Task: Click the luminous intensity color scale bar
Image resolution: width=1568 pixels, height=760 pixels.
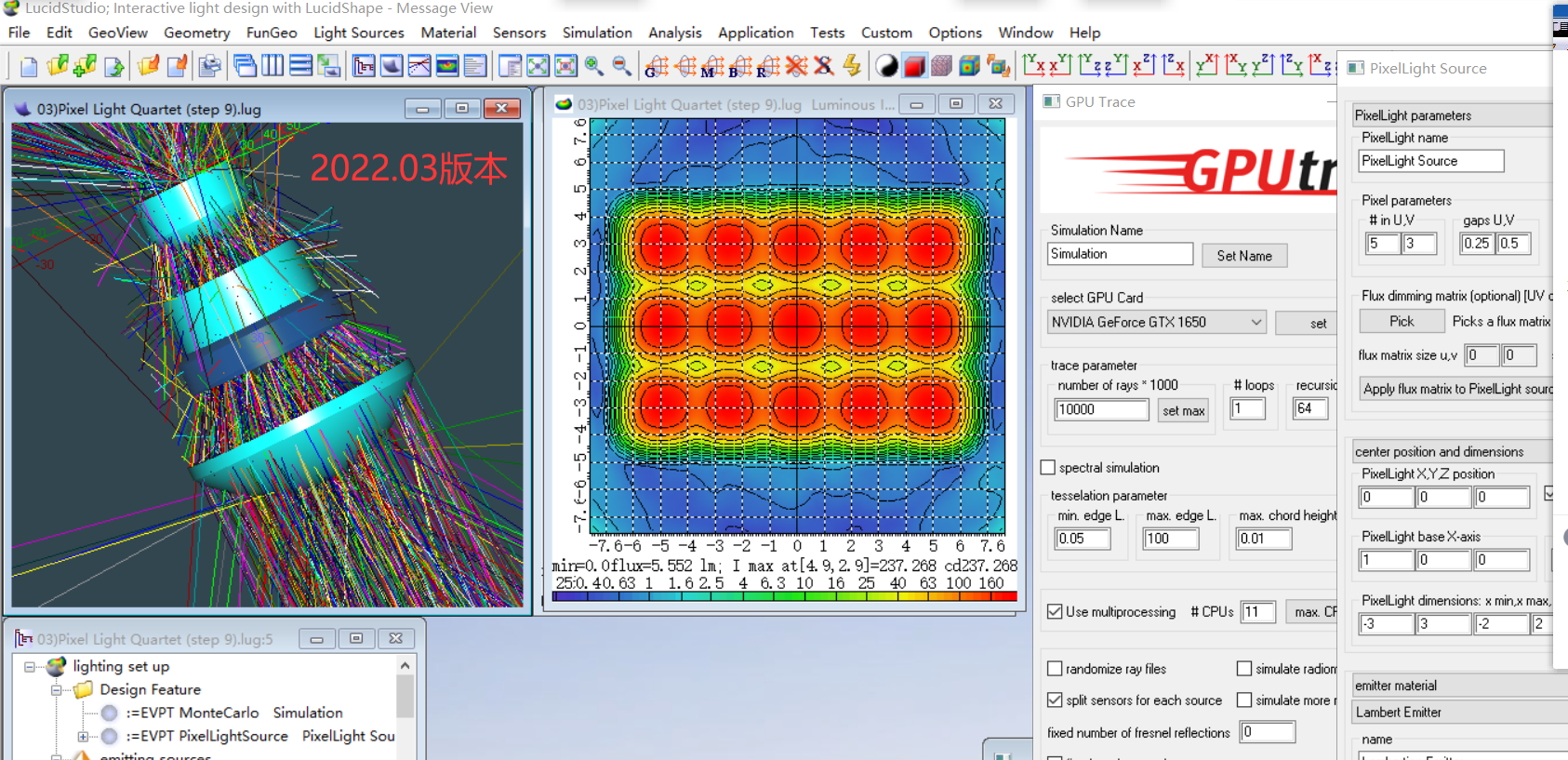Action: tap(784, 596)
